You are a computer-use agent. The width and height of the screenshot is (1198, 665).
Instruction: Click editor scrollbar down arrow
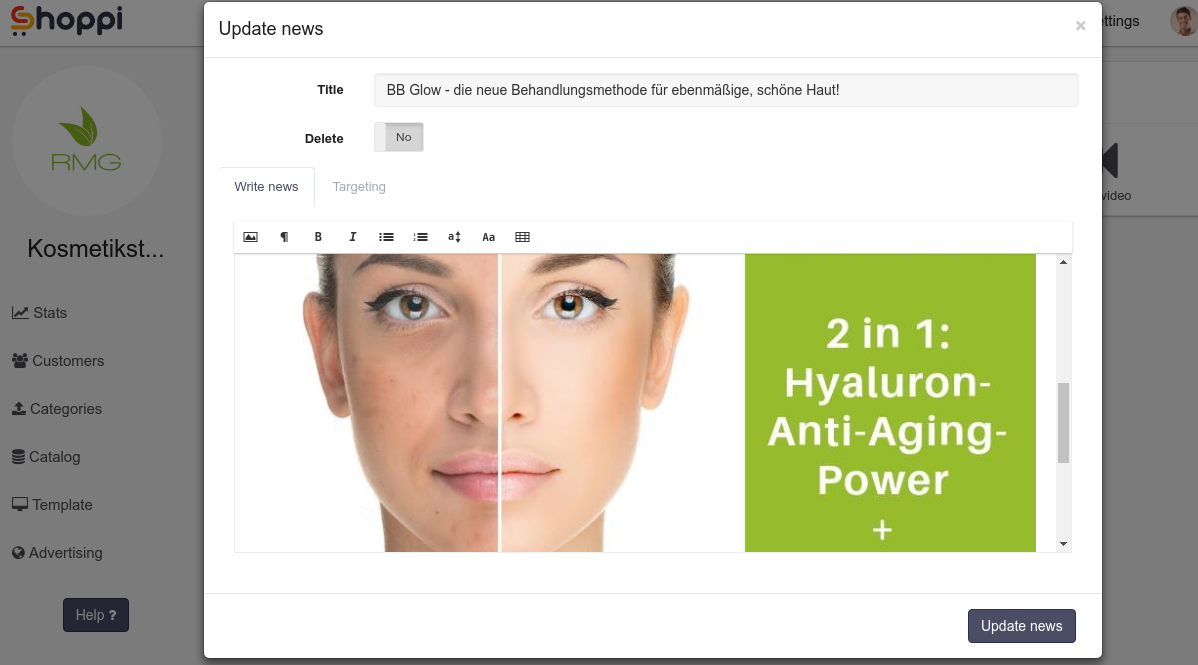[1063, 544]
